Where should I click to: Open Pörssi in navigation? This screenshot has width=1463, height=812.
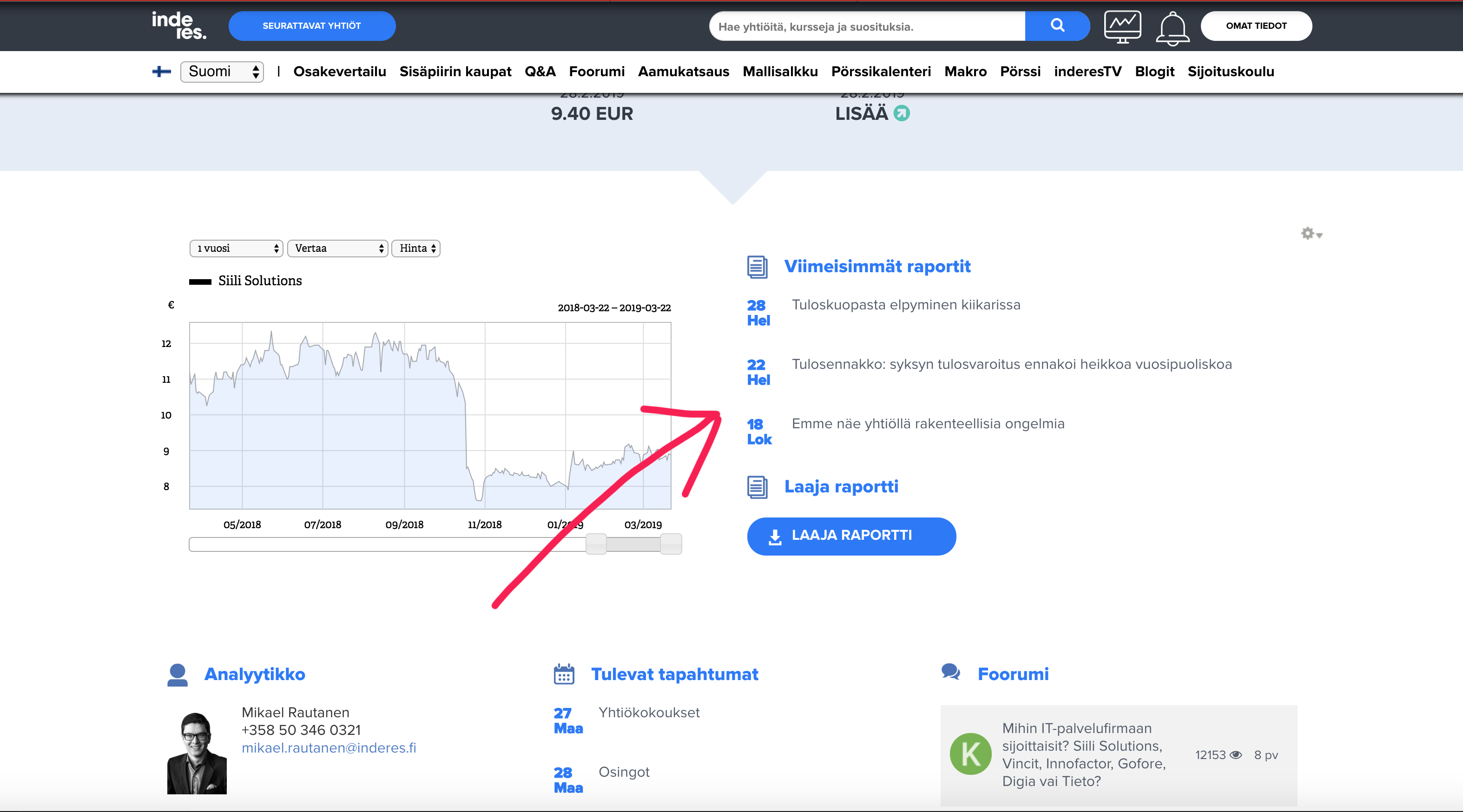pos(1021,72)
